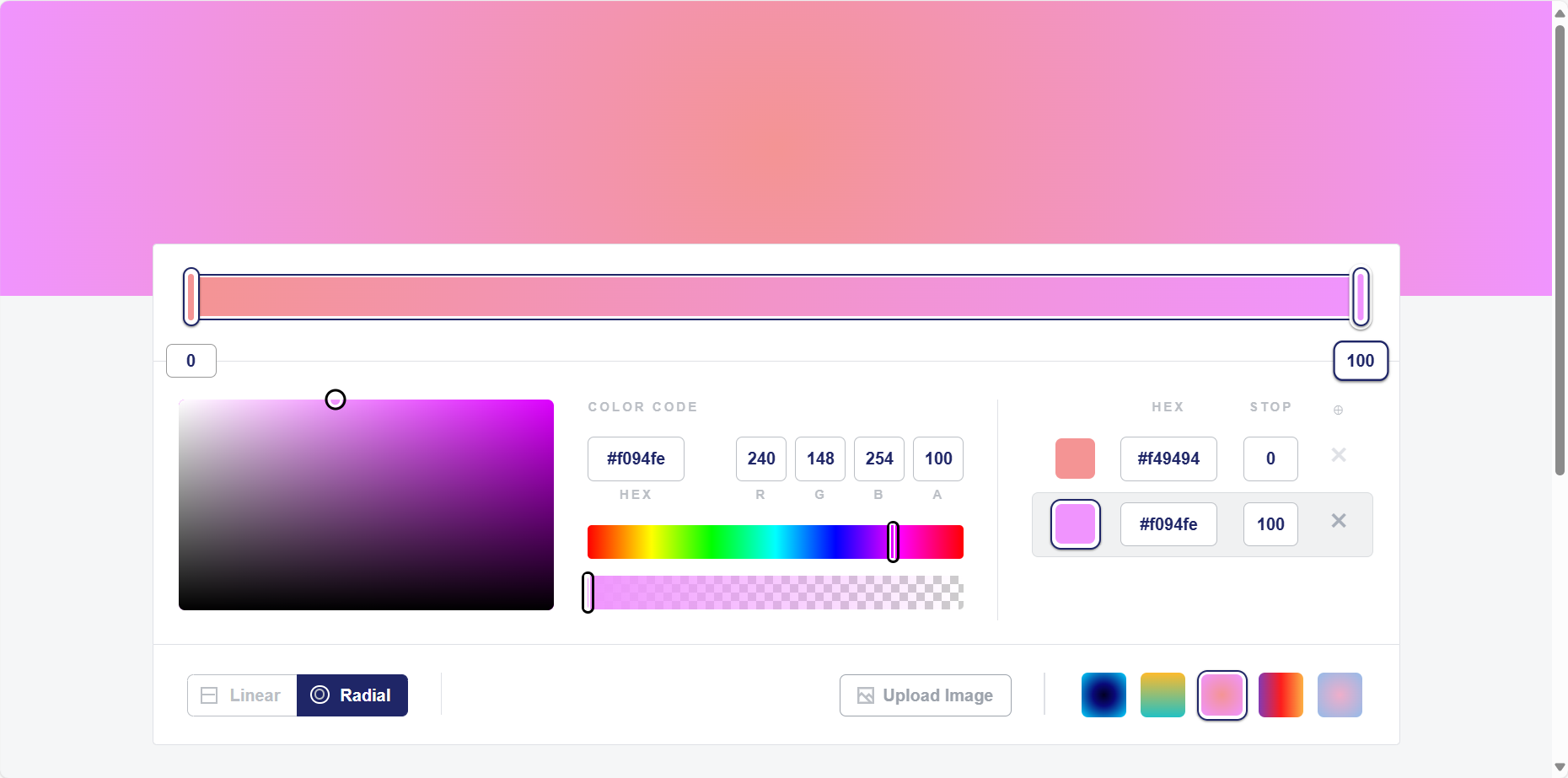This screenshot has width=1568, height=778.
Task: Select the Radial gradient type
Action: [x=352, y=695]
